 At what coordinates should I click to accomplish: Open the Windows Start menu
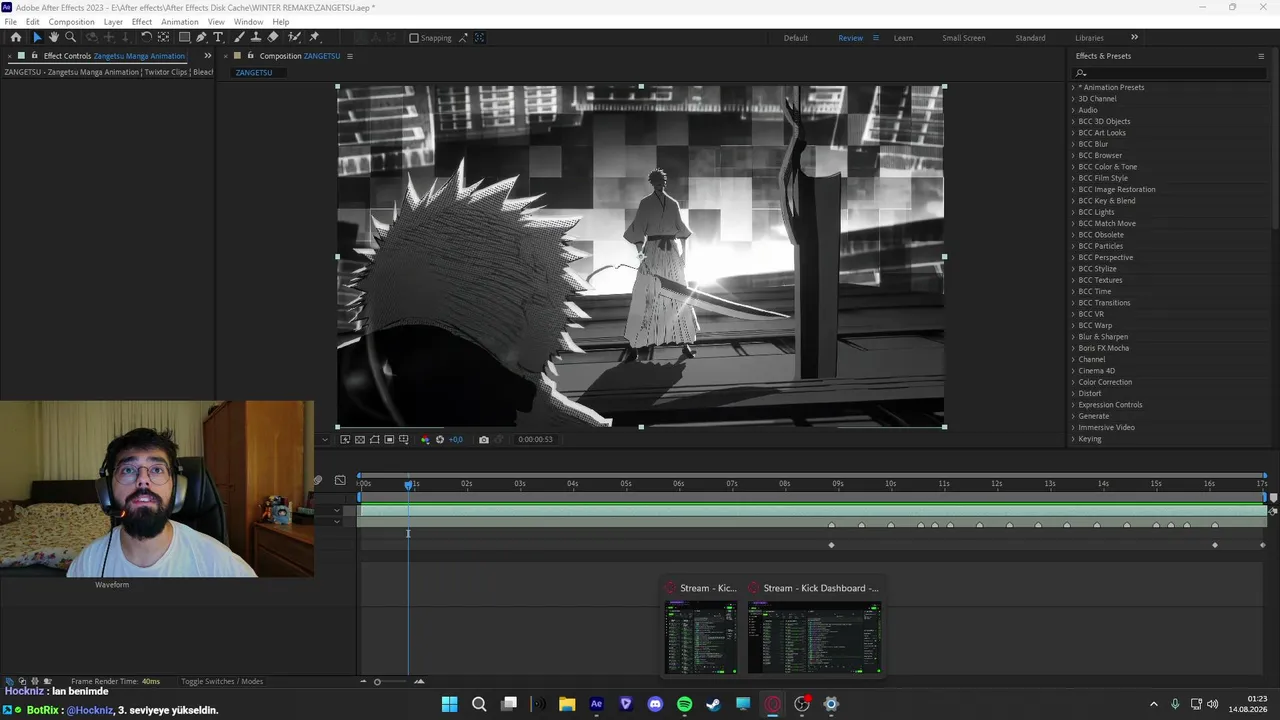pos(450,704)
